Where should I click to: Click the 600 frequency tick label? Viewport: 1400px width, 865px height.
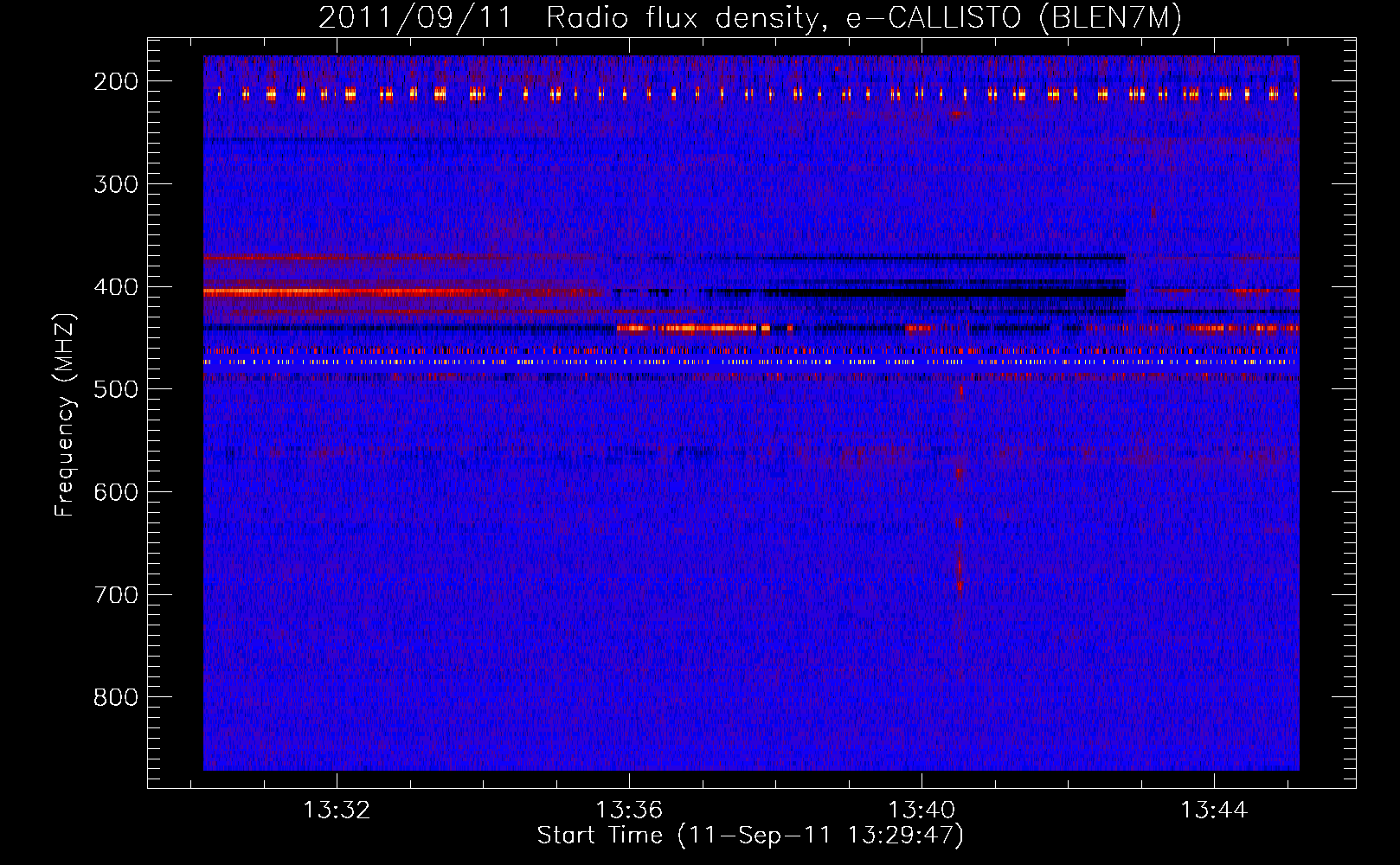(x=116, y=492)
